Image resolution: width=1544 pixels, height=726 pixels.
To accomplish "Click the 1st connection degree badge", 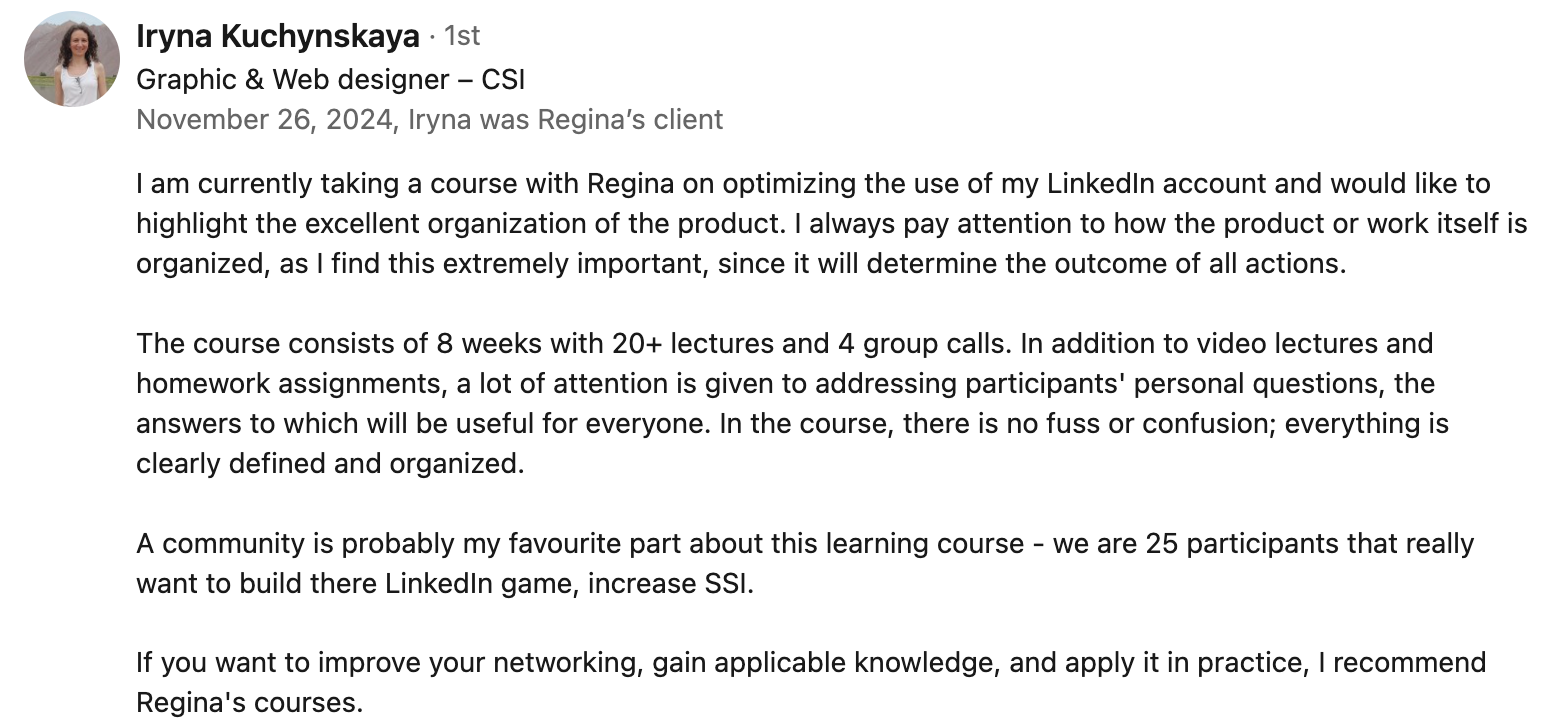I will coord(462,37).
